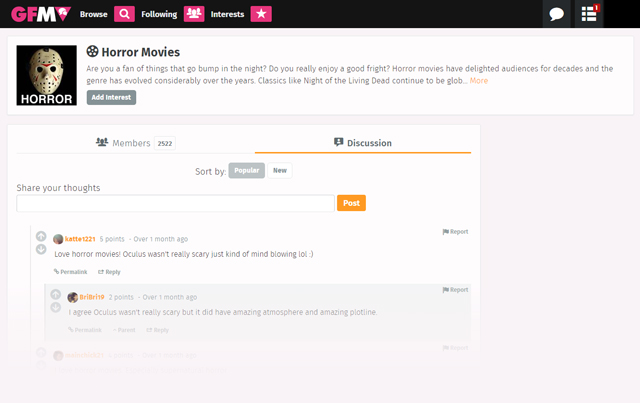
Task: Click the orange Post button
Action: 351,203
